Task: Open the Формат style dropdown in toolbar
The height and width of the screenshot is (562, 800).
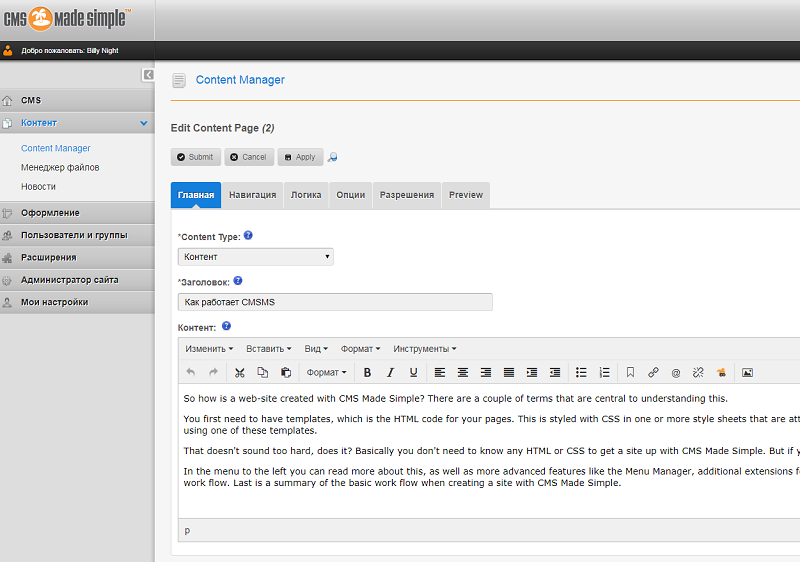Action: pyautogui.click(x=326, y=372)
